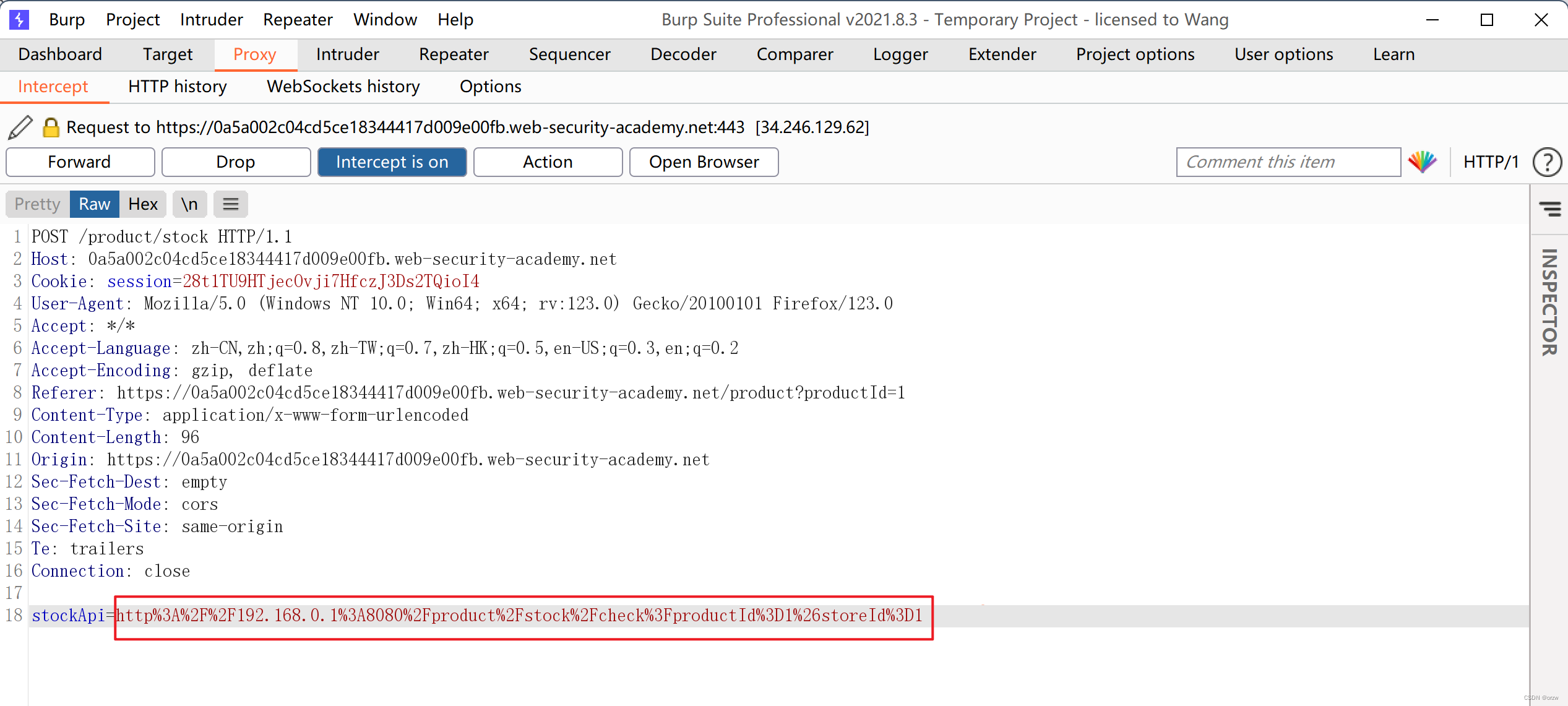The width and height of the screenshot is (1568, 706).
Task: Open request display settings via hamburger icon
Action: [x=230, y=204]
